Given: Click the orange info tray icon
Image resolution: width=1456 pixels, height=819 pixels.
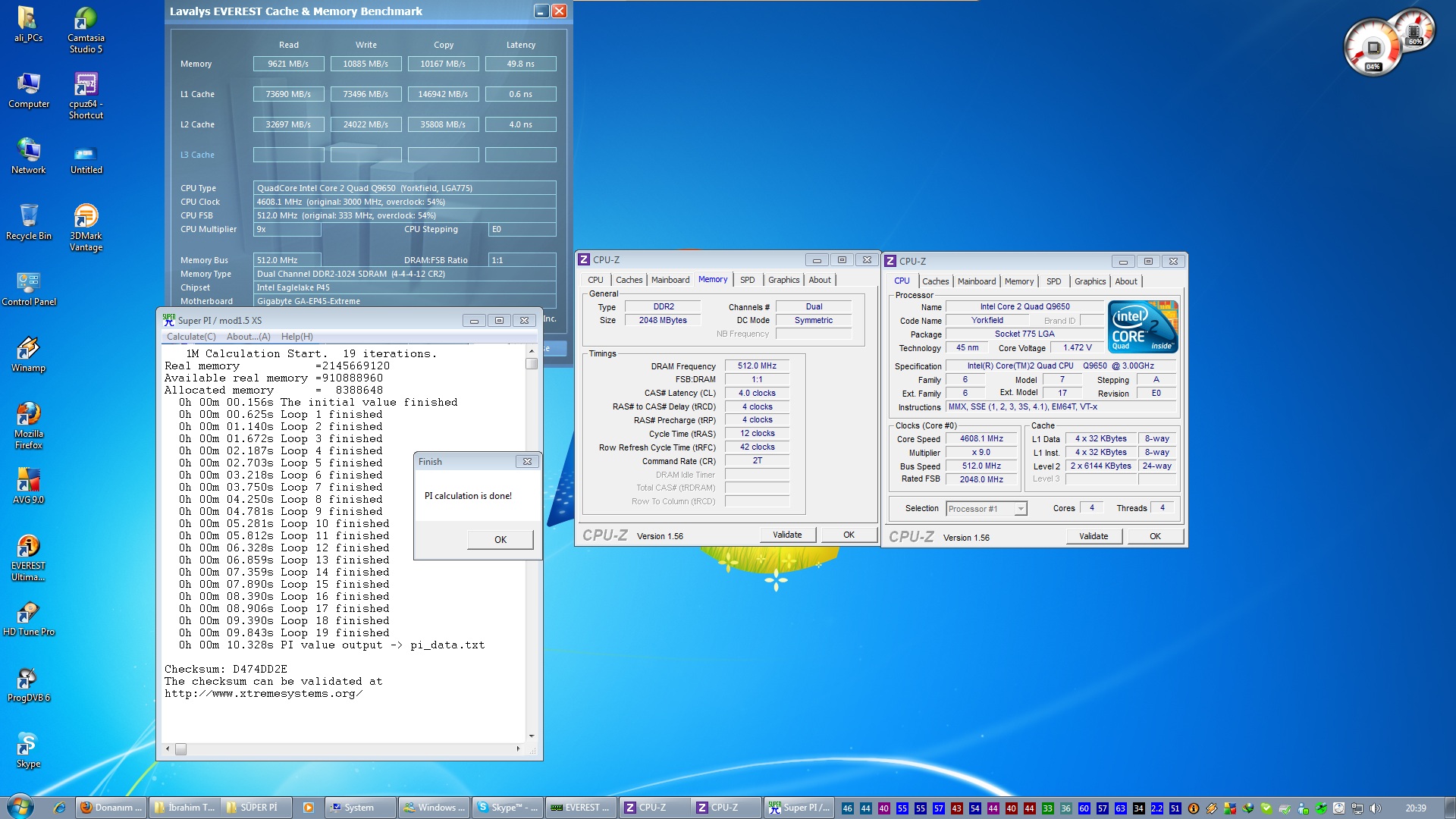Looking at the screenshot, I should point(1194,808).
